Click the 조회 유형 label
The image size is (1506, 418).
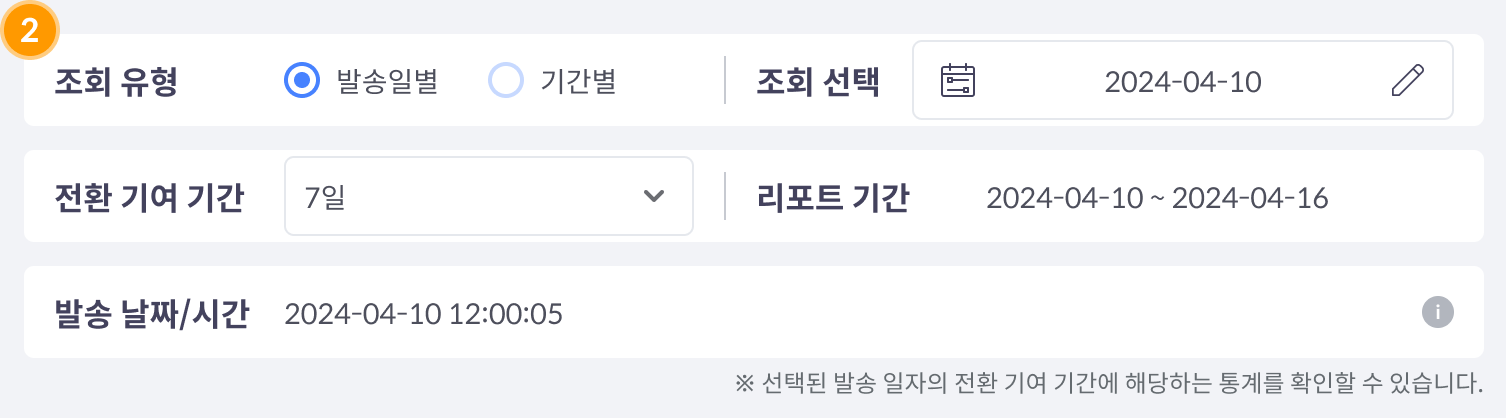pos(116,82)
